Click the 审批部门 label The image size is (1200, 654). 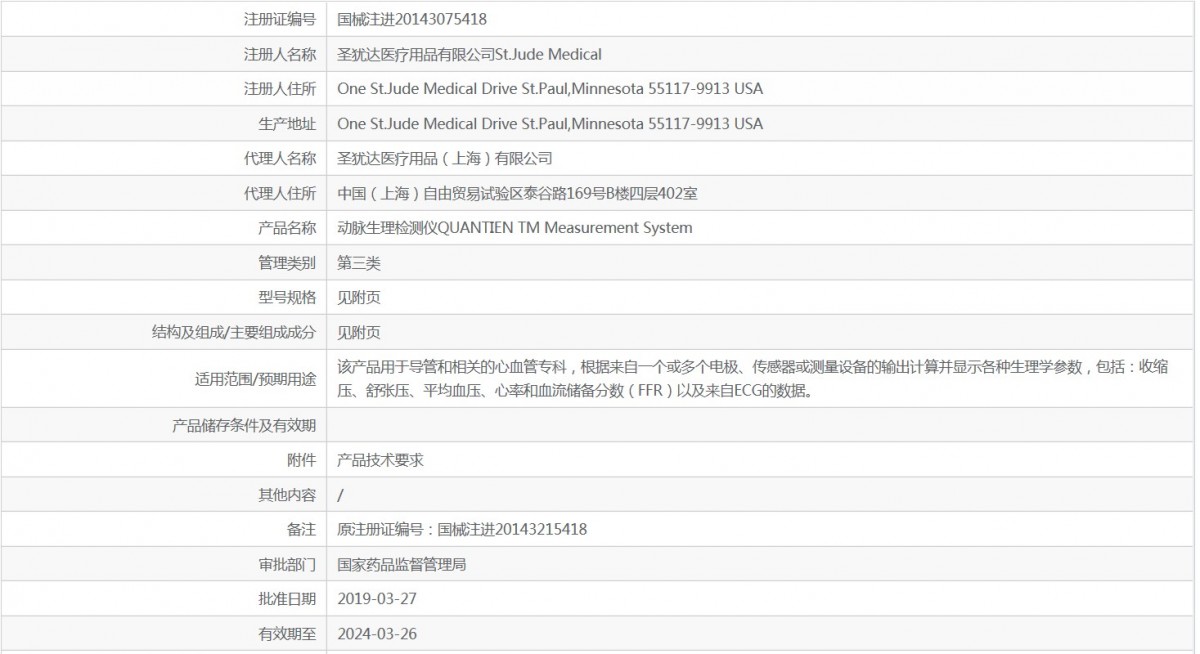(x=287, y=565)
